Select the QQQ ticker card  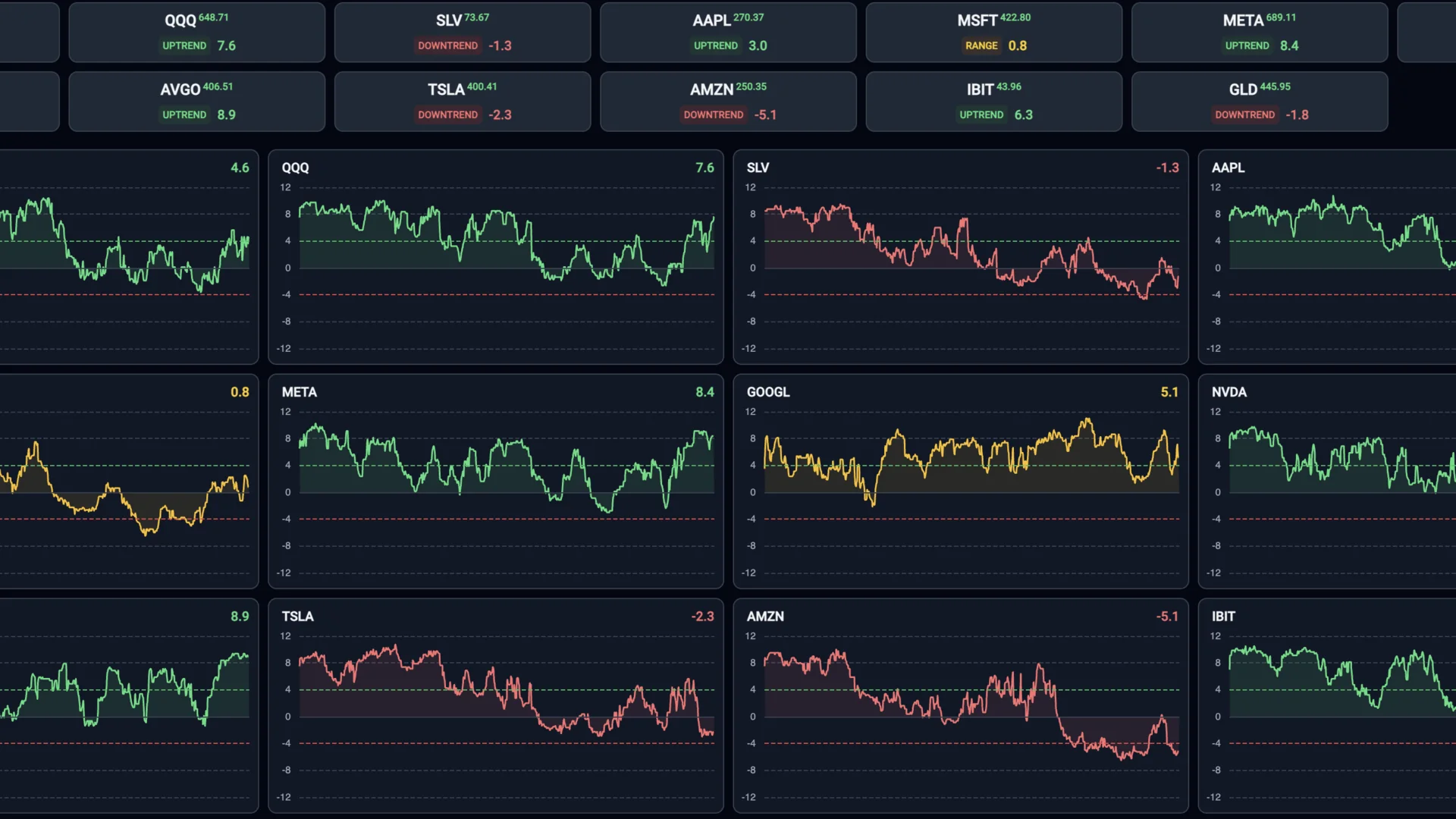point(196,32)
